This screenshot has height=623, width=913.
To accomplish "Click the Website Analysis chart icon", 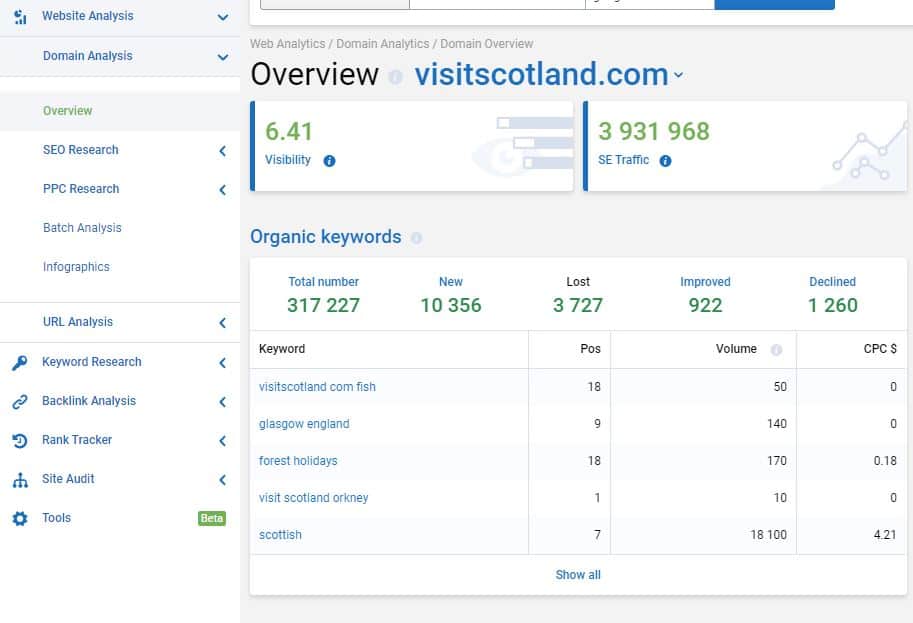I will [x=20, y=16].
